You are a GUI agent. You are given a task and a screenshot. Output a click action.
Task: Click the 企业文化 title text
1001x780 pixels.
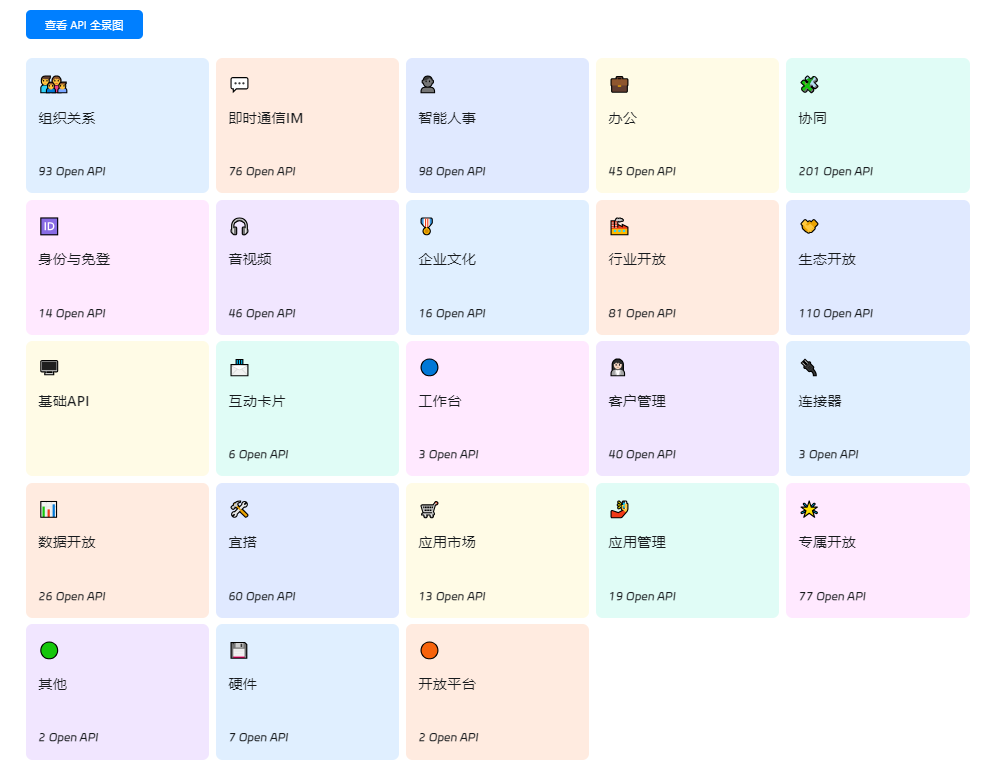click(447, 259)
